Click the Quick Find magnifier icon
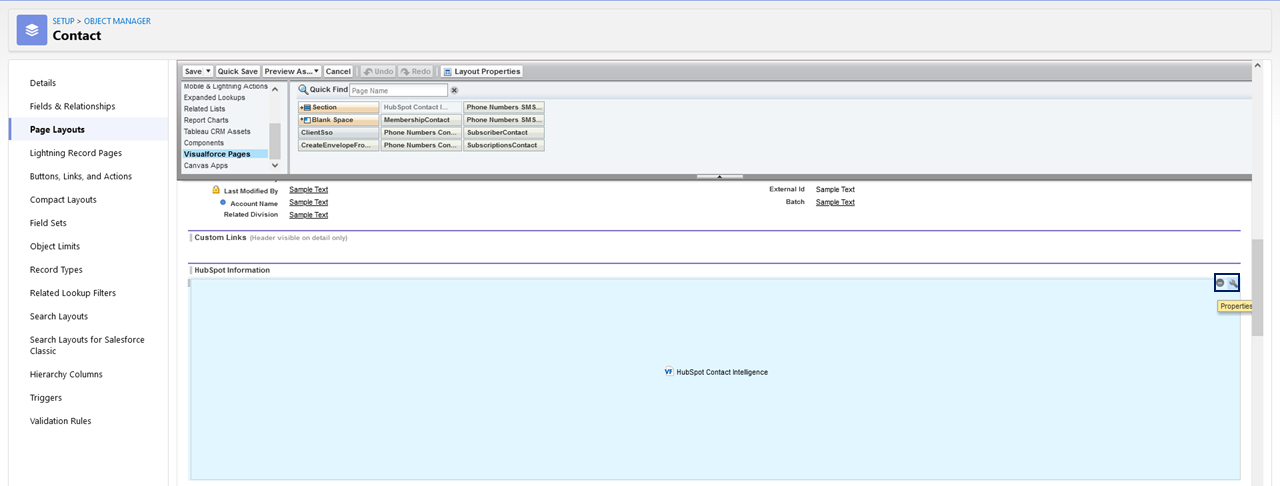1280x486 pixels. coord(303,90)
